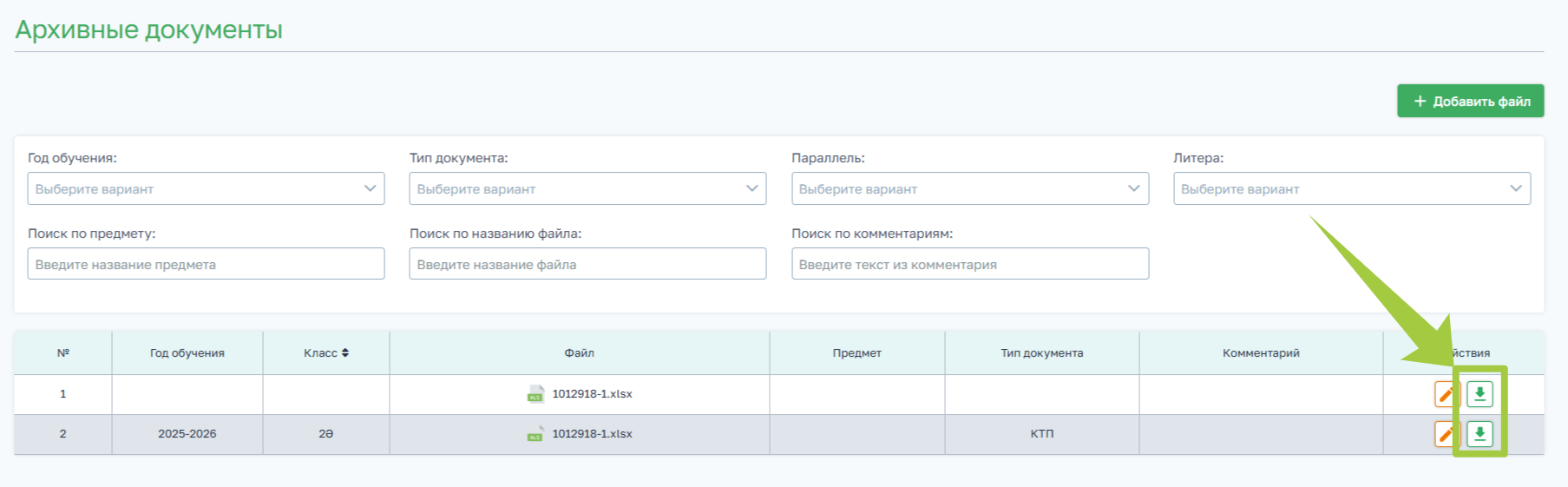This screenshot has width=1568, height=487.
Task: Select the КТП document type cell
Action: coord(1042,434)
